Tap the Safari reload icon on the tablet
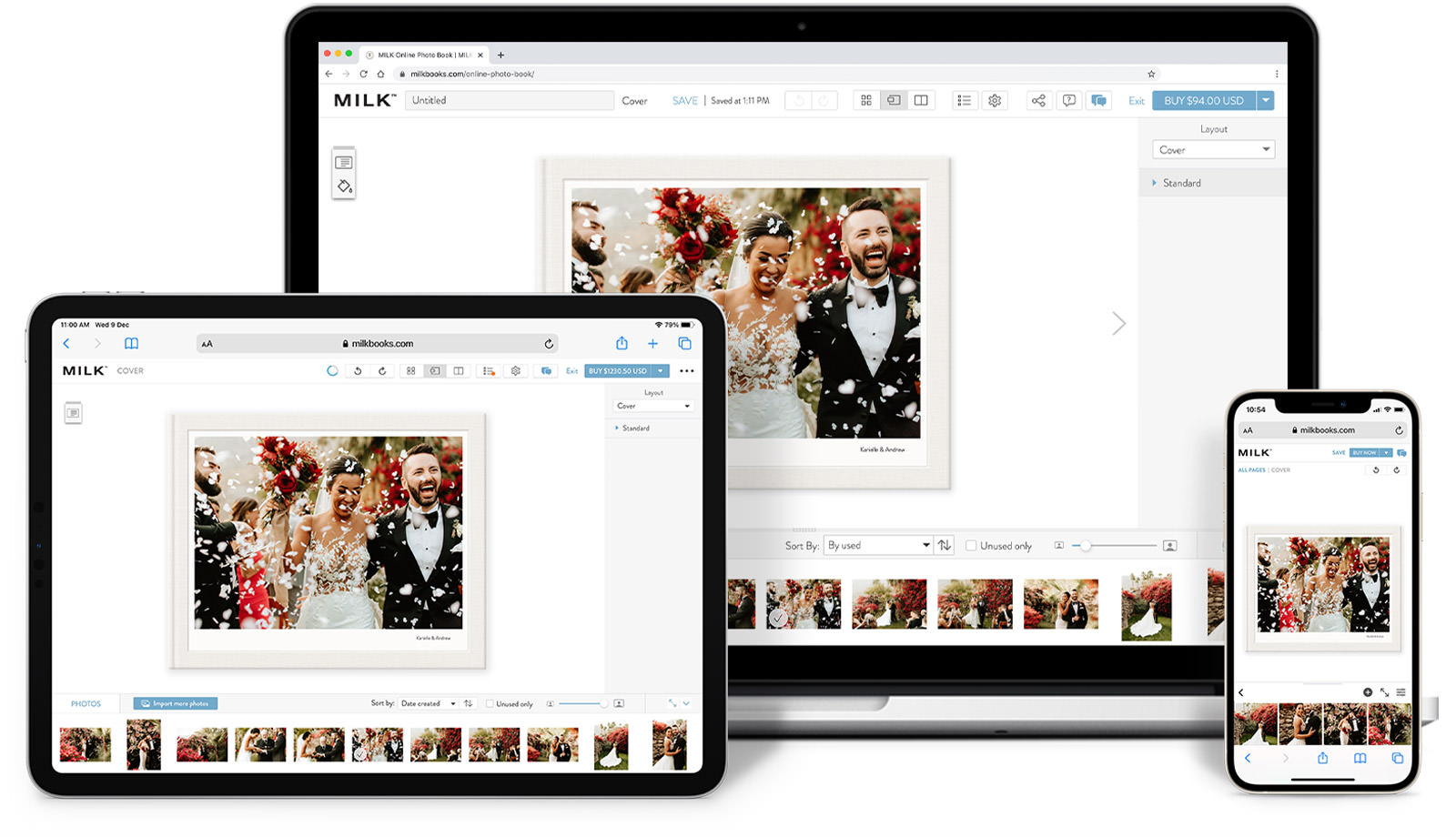Image resolution: width=1456 pixels, height=837 pixels. pyautogui.click(x=549, y=344)
